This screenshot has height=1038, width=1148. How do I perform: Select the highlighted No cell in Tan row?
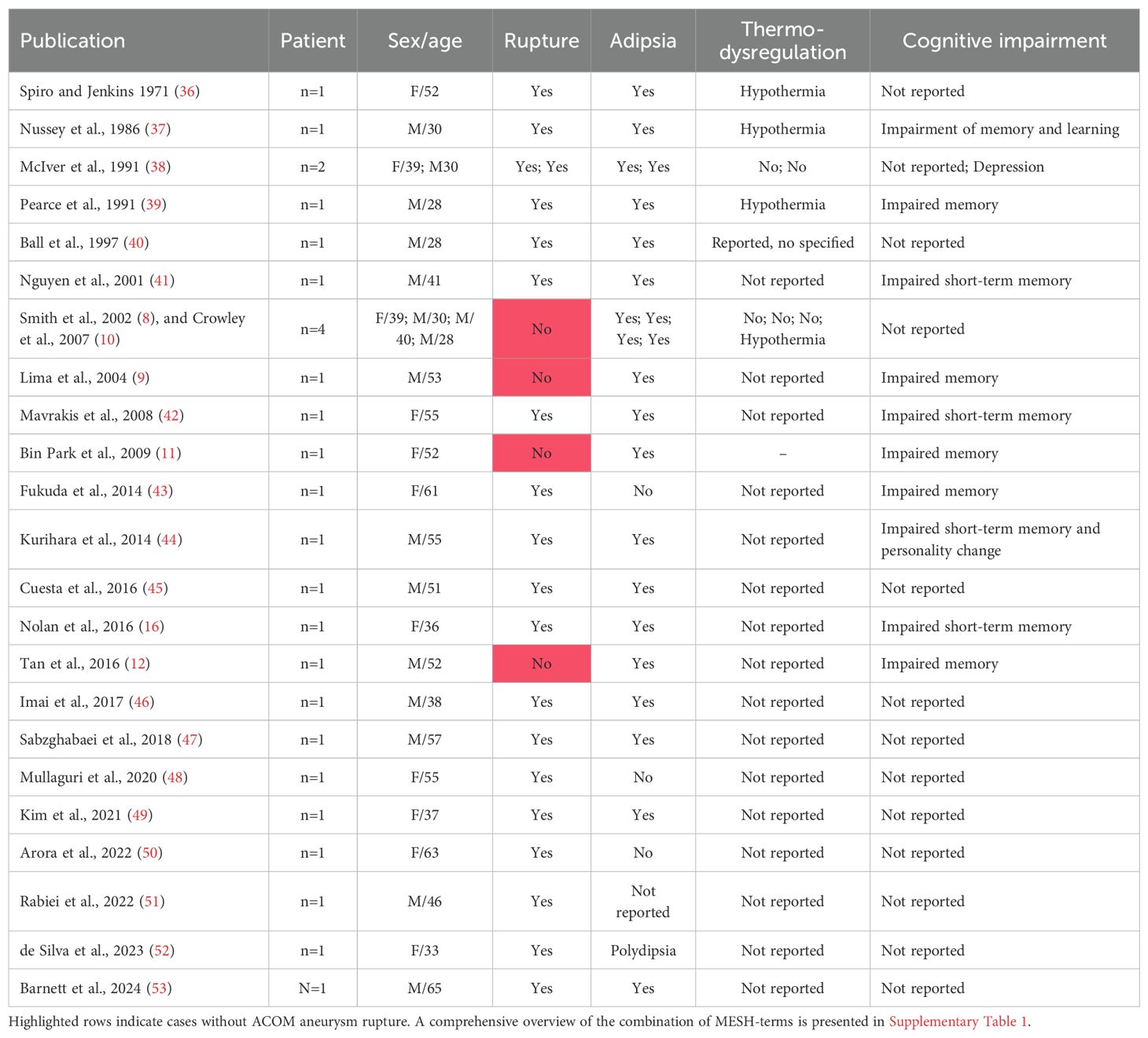pyautogui.click(x=542, y=664)
